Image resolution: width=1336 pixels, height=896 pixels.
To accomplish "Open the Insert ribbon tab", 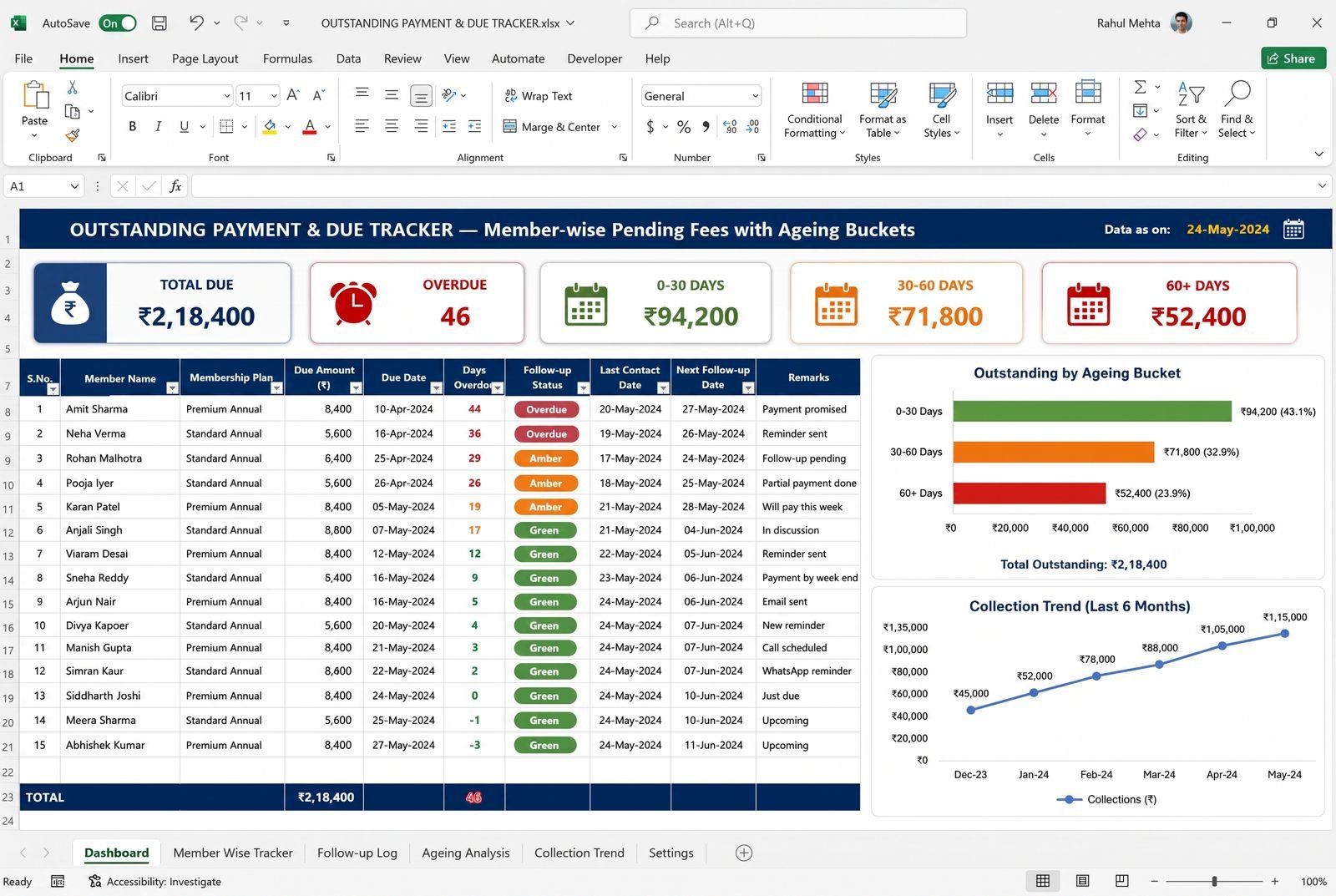I will pos(133,58).
